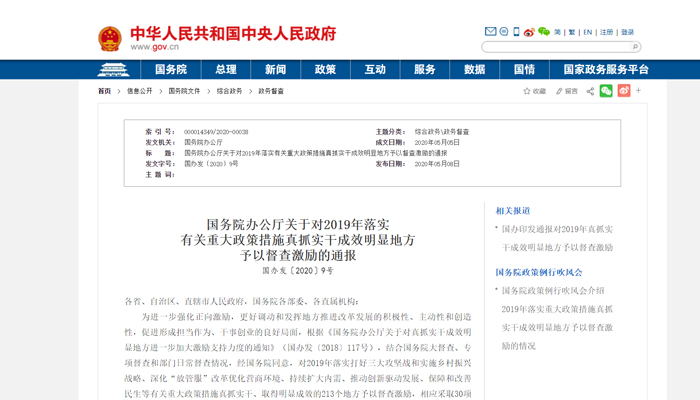Open the email envelope icon in header

coord(490,31)
